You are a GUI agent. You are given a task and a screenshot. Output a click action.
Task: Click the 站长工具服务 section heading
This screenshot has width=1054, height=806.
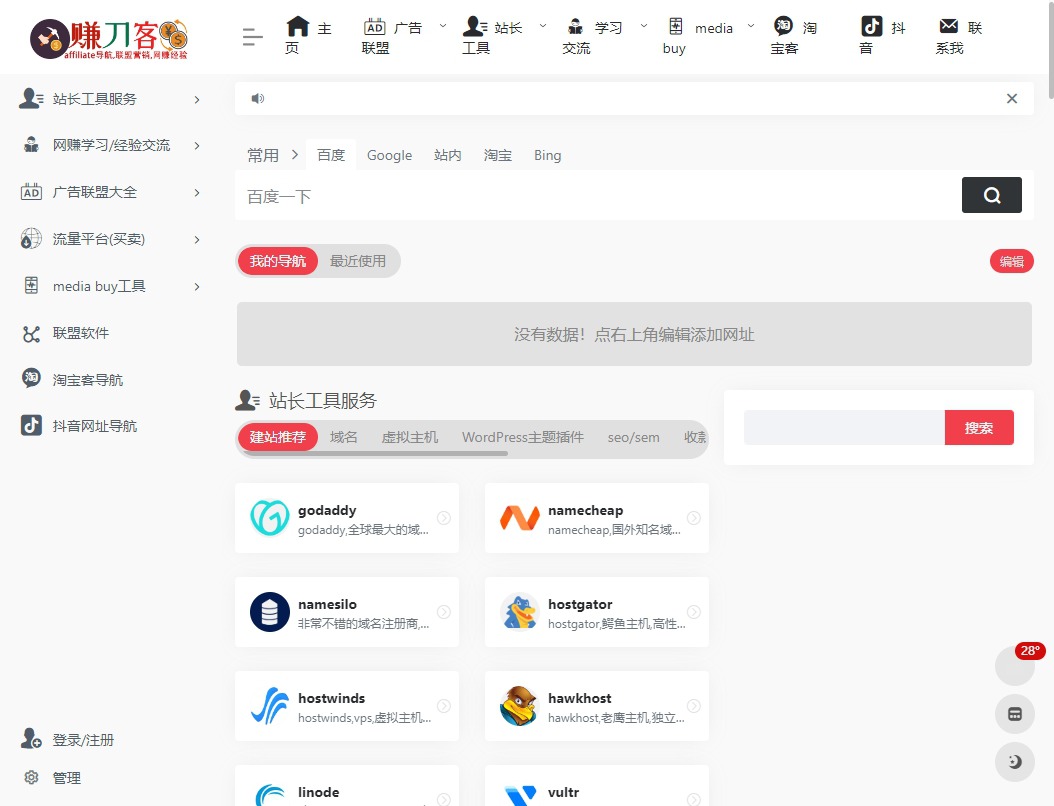pyautogui.click(x=323, y=401)
